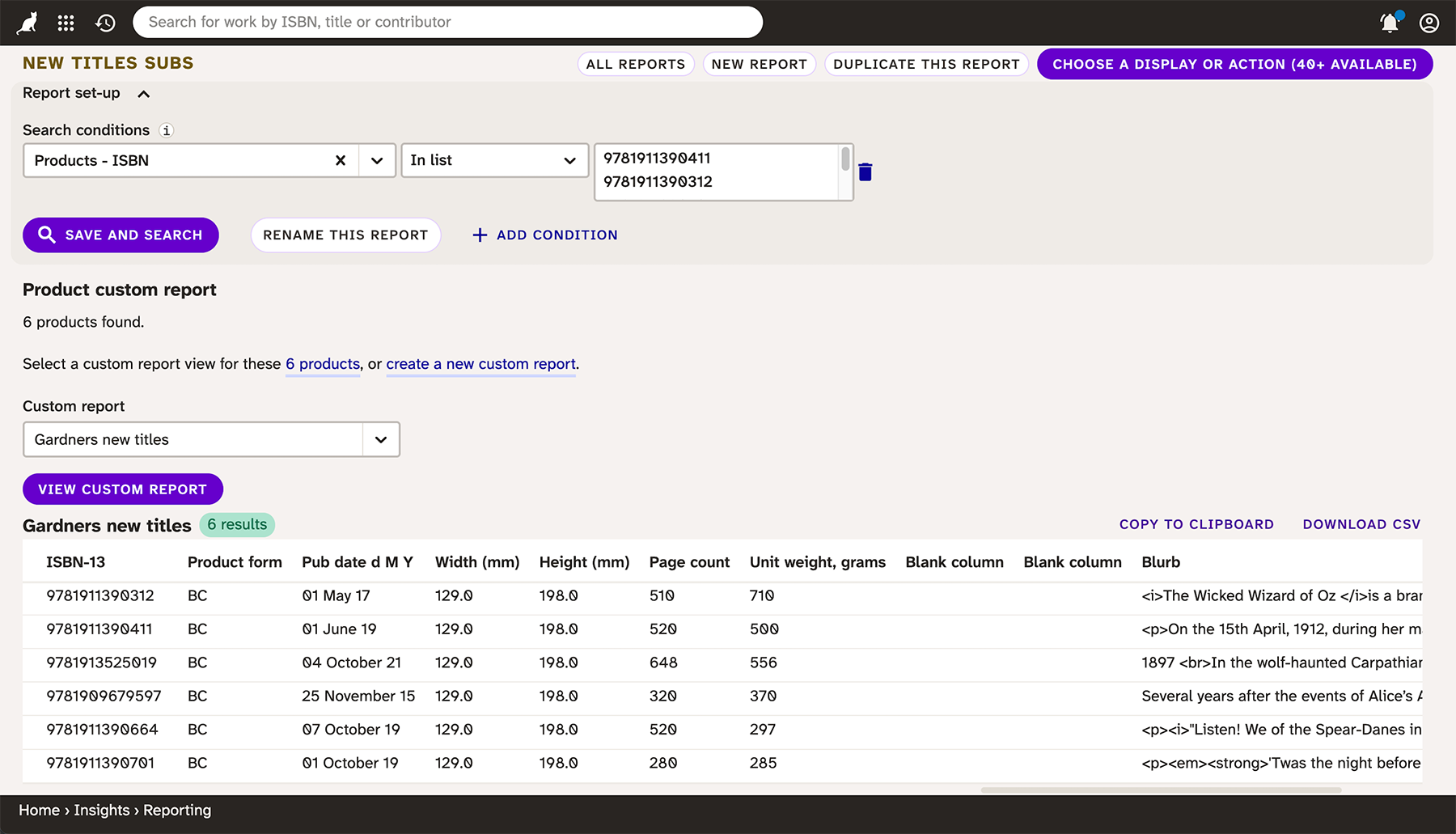
Task: Rename this report
Action: tap(345, 235)
